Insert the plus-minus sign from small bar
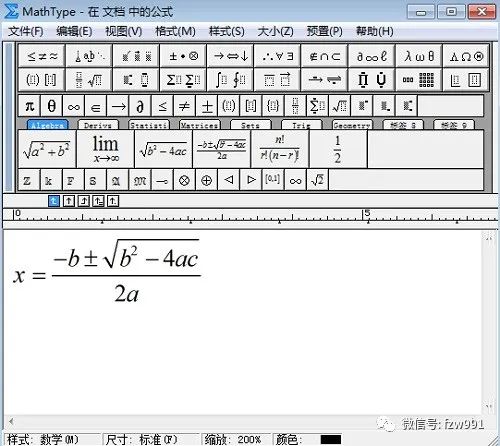The image size is (500, 446). click(207, 106)
